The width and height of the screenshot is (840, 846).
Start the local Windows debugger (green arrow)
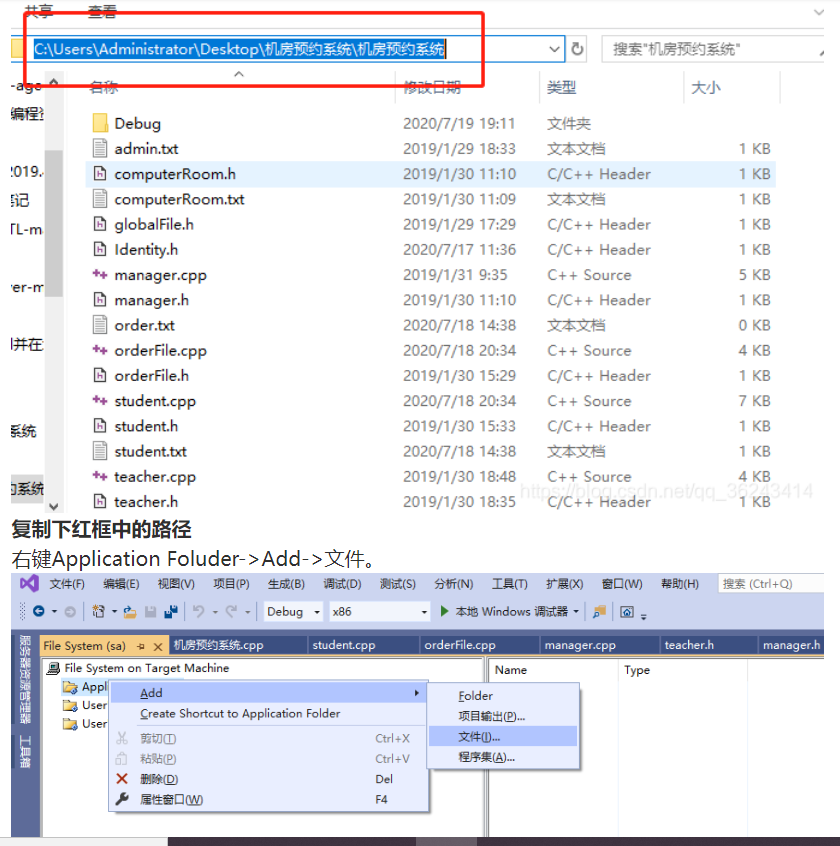click(445, 611)
